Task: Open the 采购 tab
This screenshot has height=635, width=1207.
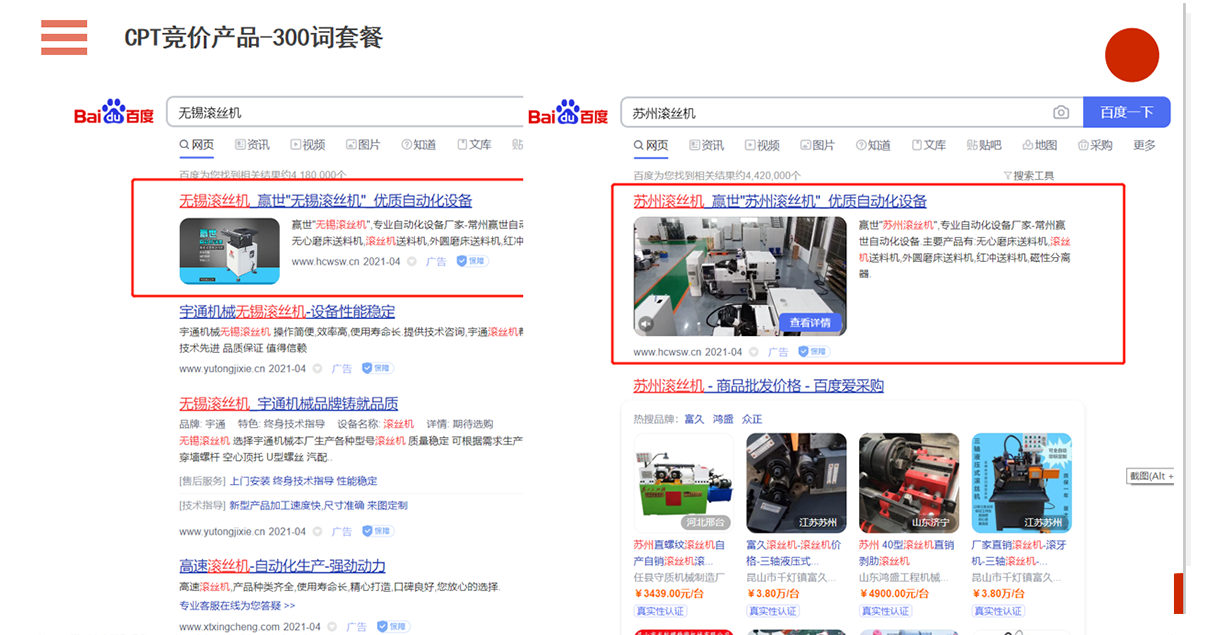Action: (x=1094, y=145)
